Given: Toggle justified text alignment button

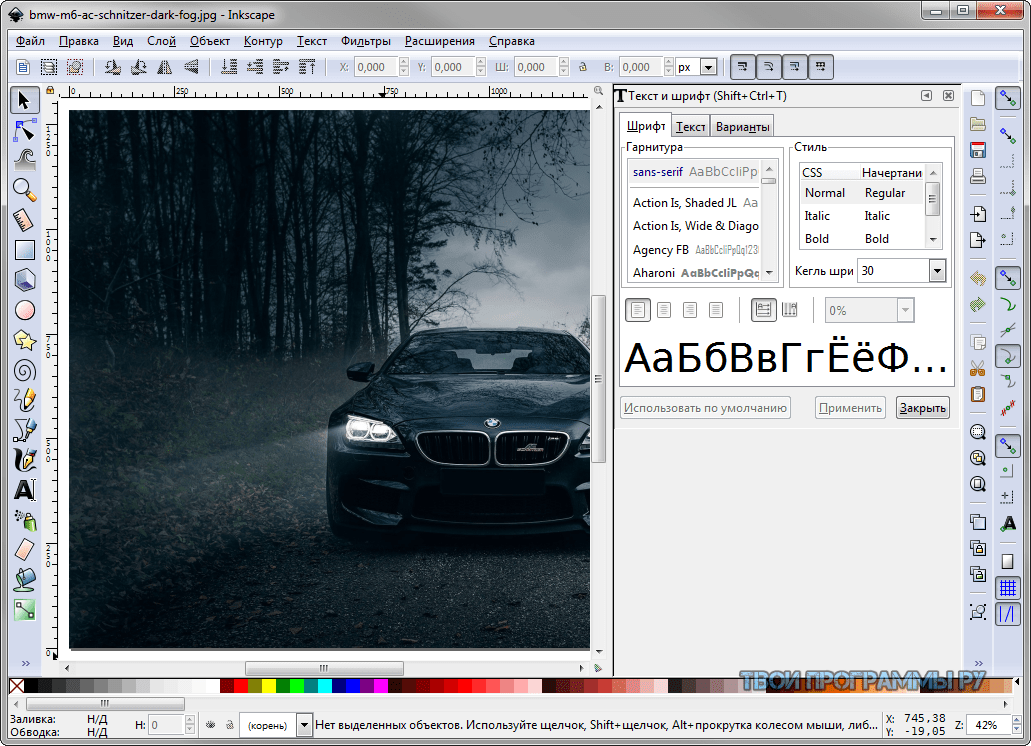Looking at the screenshot, I should click(716, 310).
